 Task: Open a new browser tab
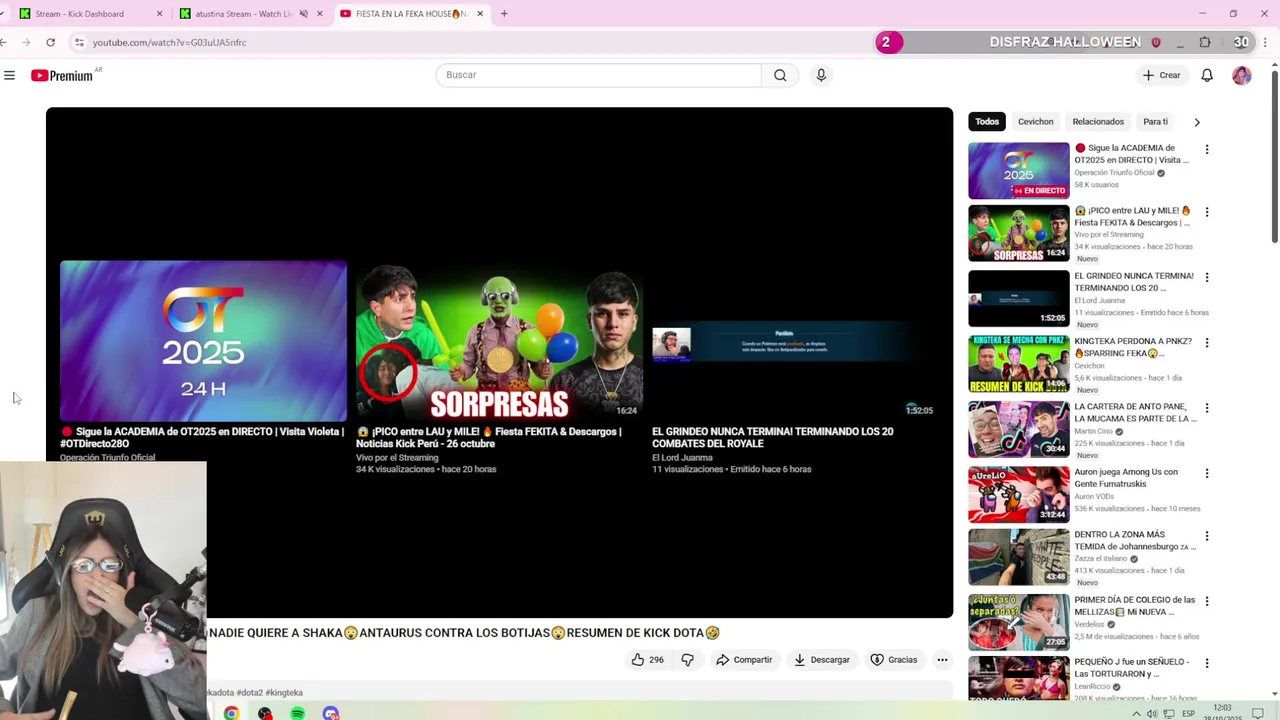pyautogui.click(x=504, y=14)
